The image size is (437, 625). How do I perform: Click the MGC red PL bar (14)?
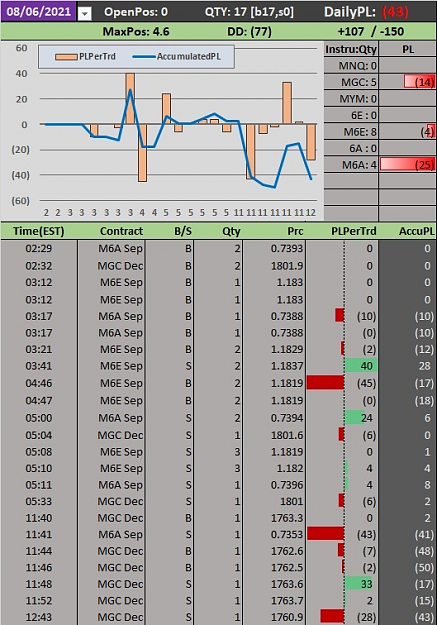point(419,82)
